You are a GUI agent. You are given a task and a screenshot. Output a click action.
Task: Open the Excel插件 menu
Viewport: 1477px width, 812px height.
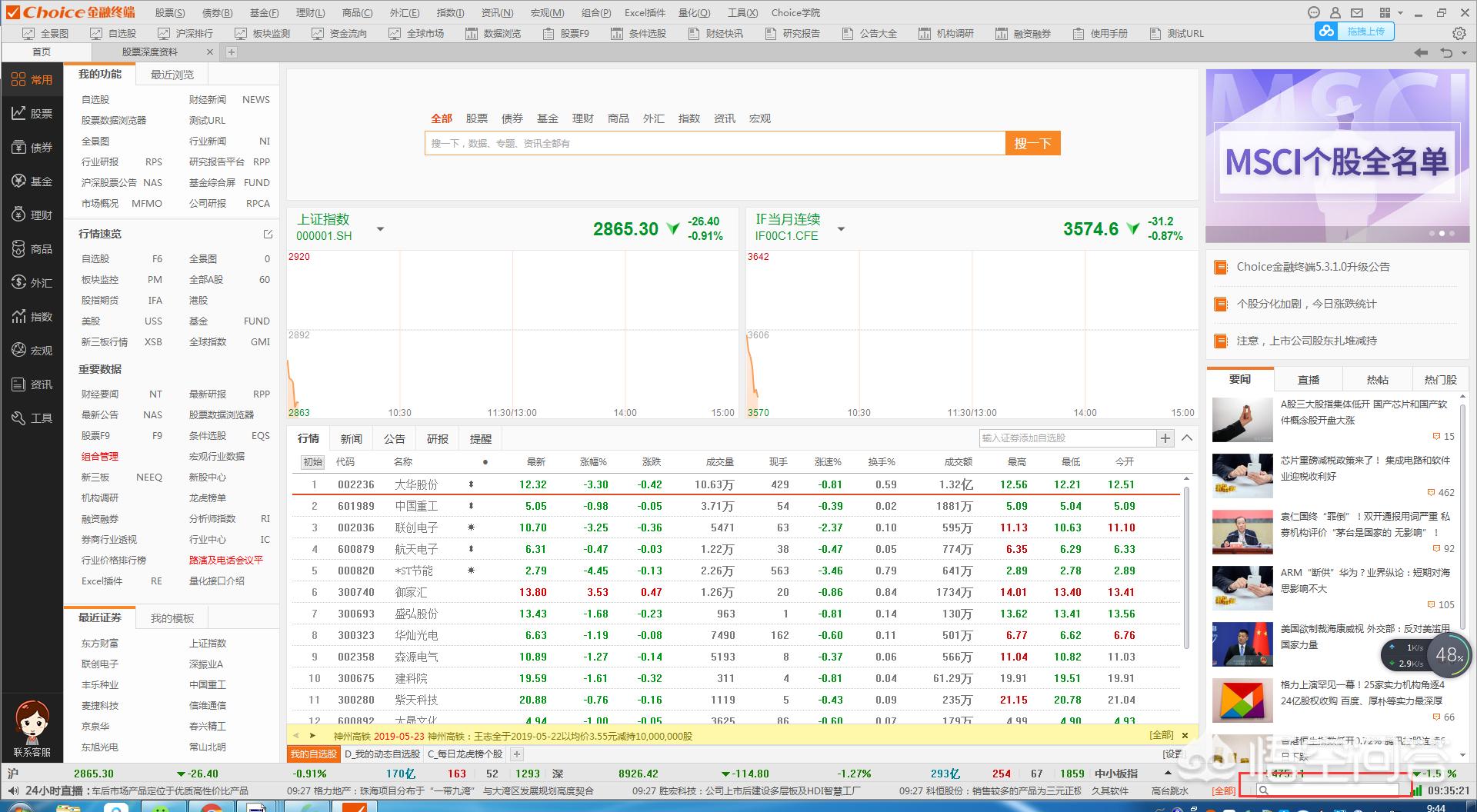[x=645, y=12]
